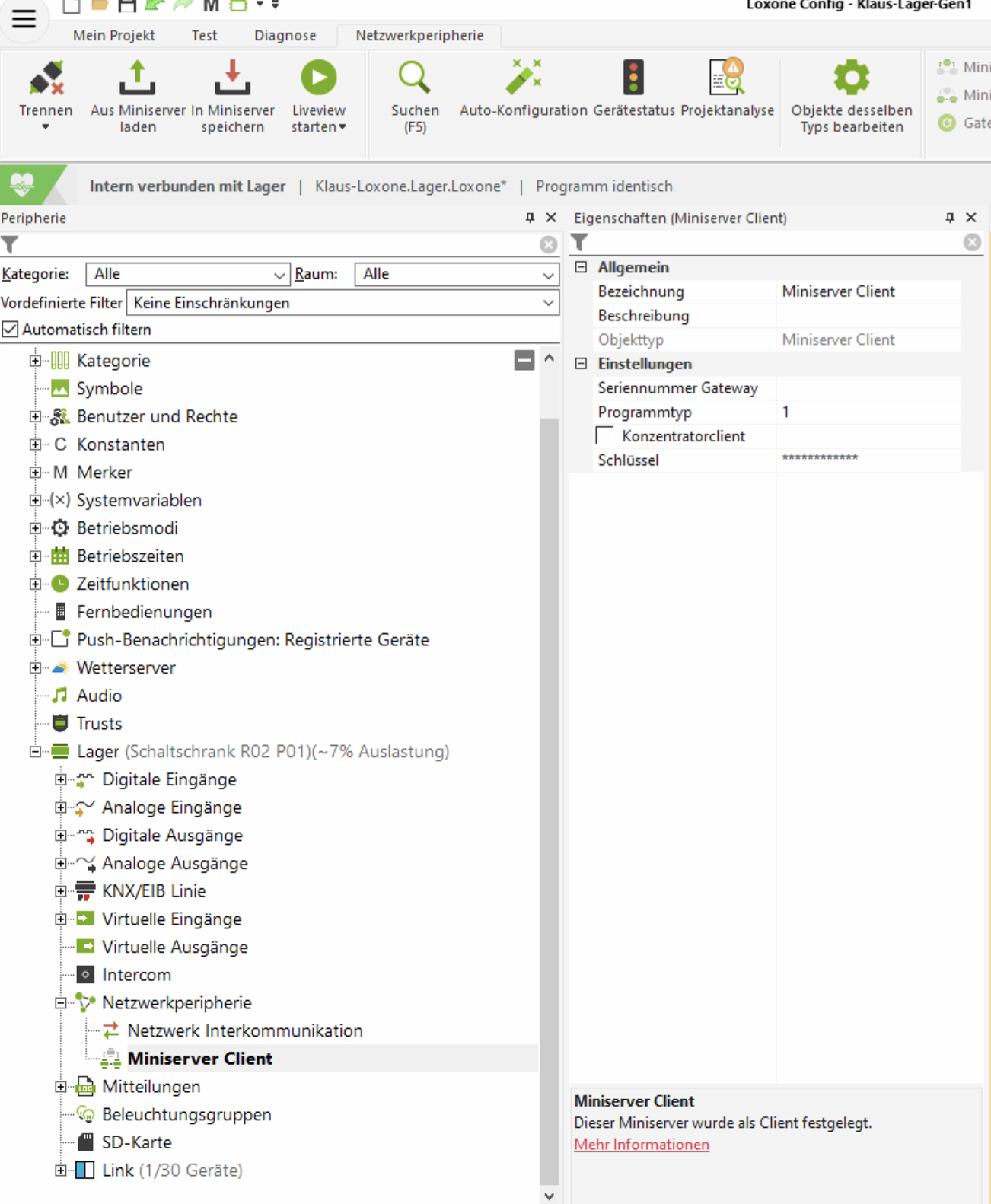Viewport: 991px width, 1204px height.
Task: Open Gerätestatus traffic light icon
Action: pos(633,78)
